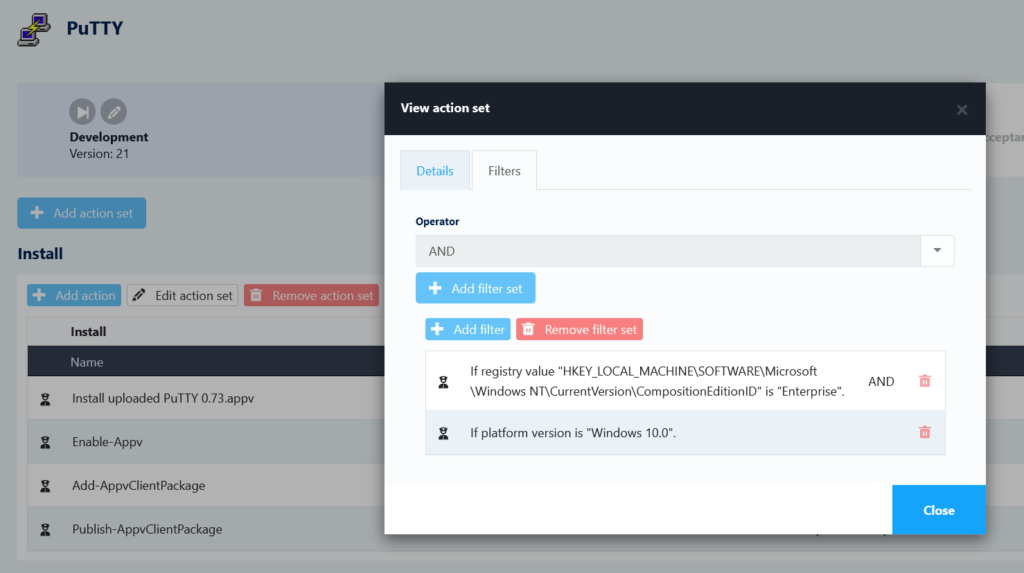Screen dimensions: 1024x573
Task: Click the pencil edit icon above Development
Action: pyautogui.click(x=114, y=111)
